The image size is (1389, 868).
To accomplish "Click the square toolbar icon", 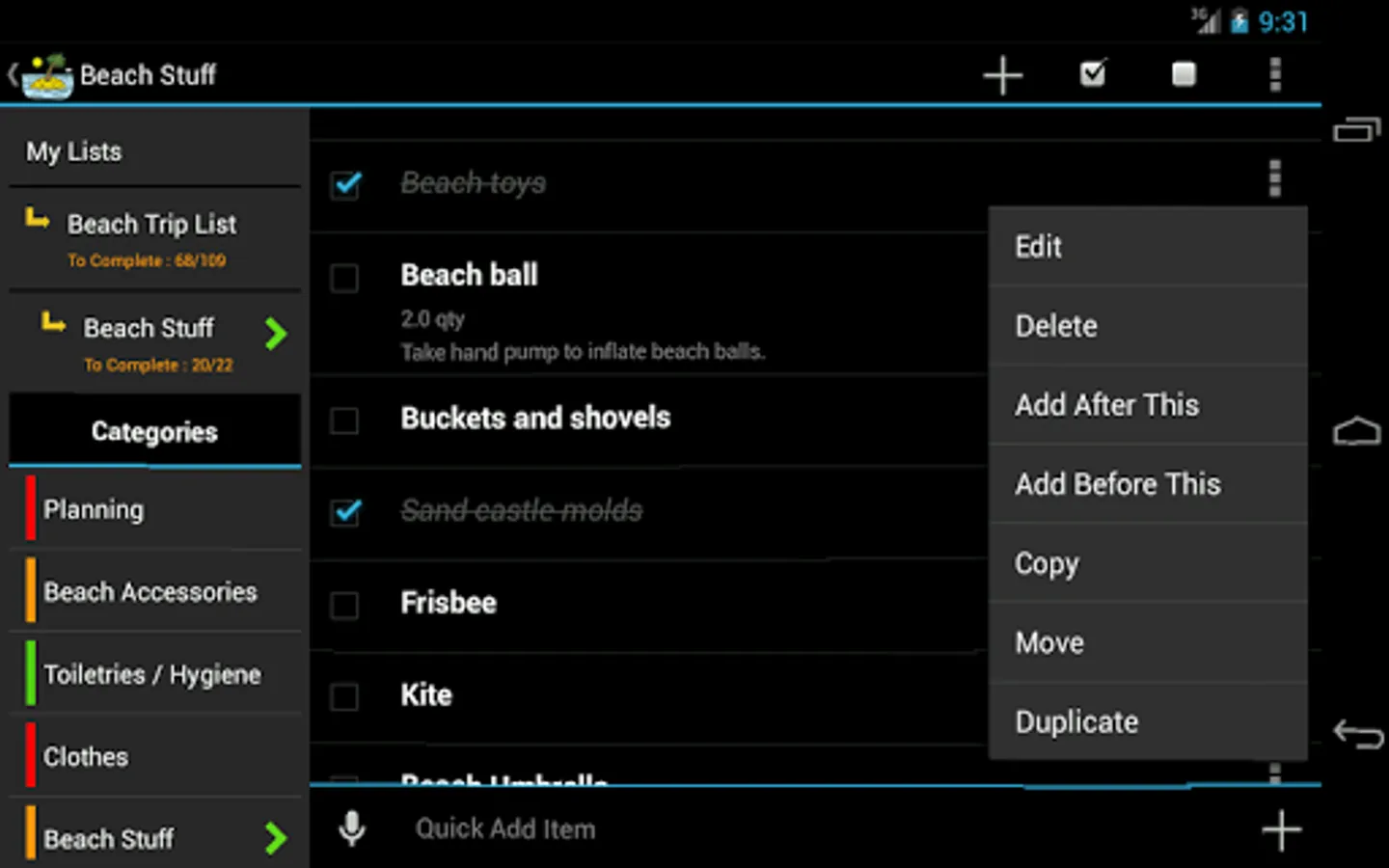I will (1183, 74).
